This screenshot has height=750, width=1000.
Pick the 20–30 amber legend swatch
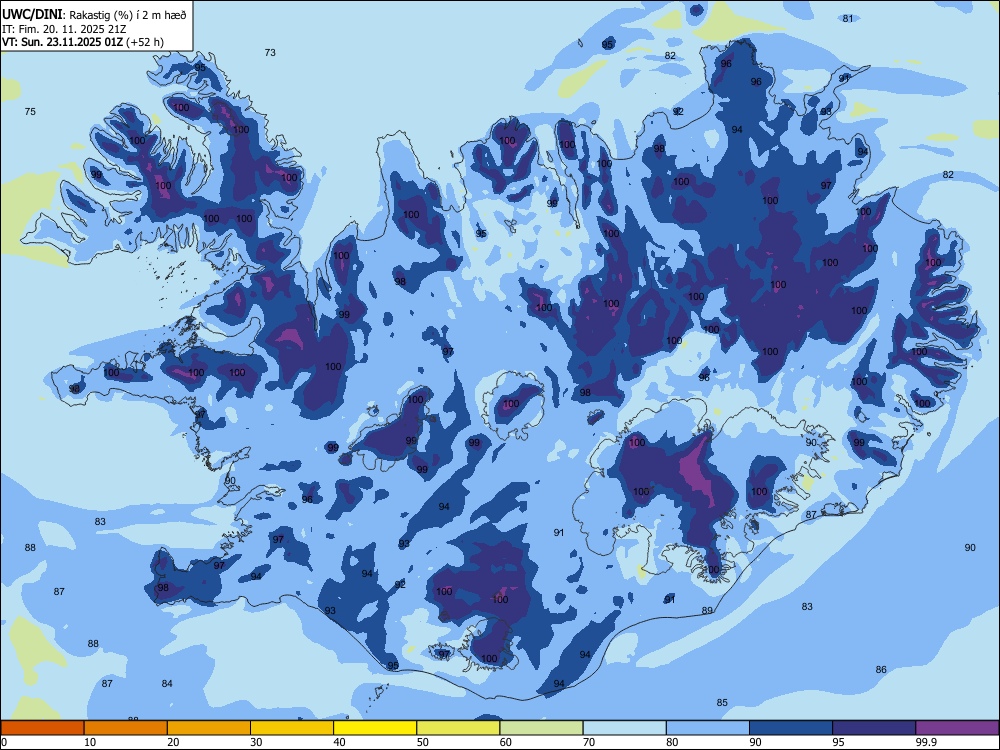coord(209,728)
